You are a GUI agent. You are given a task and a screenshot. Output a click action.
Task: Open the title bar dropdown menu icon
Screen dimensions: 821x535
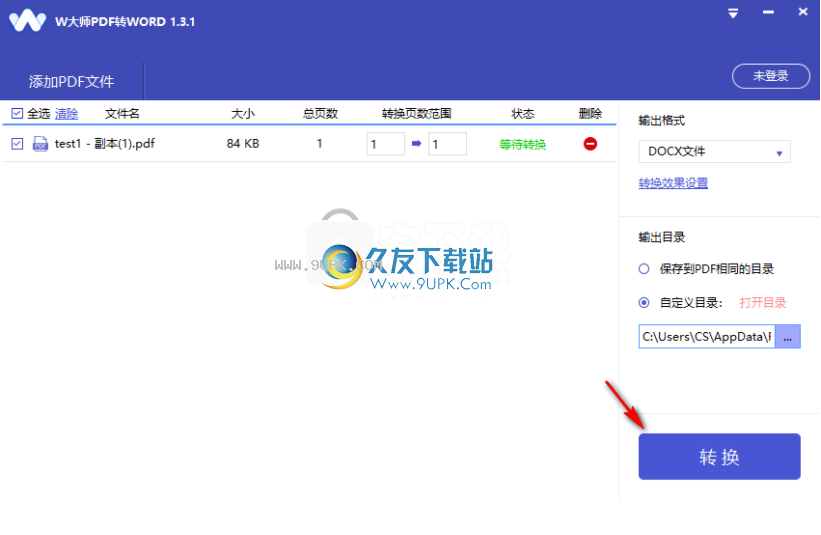pos(733,13)
